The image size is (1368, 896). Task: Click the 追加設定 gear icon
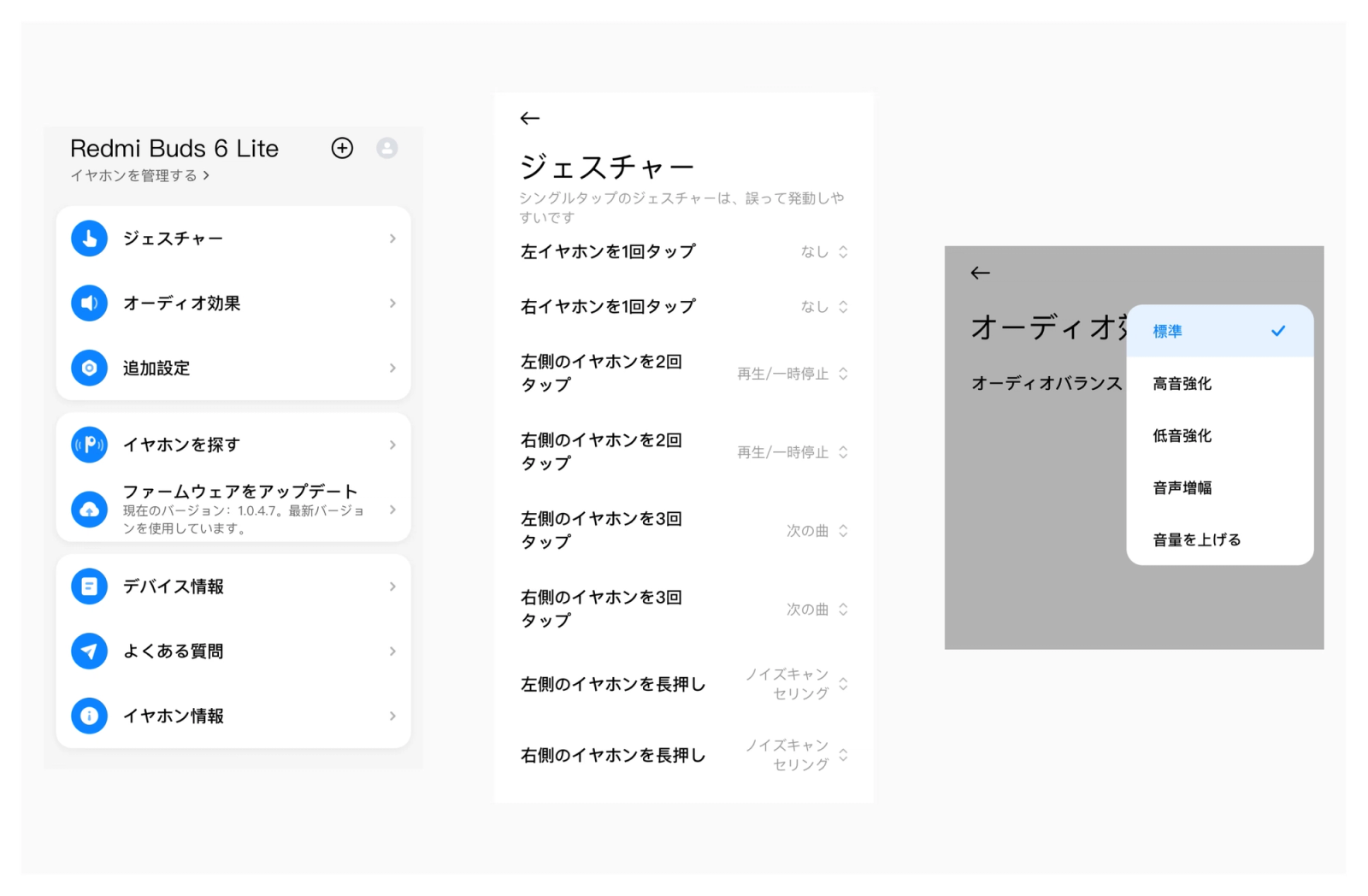(x=89, y=368)
